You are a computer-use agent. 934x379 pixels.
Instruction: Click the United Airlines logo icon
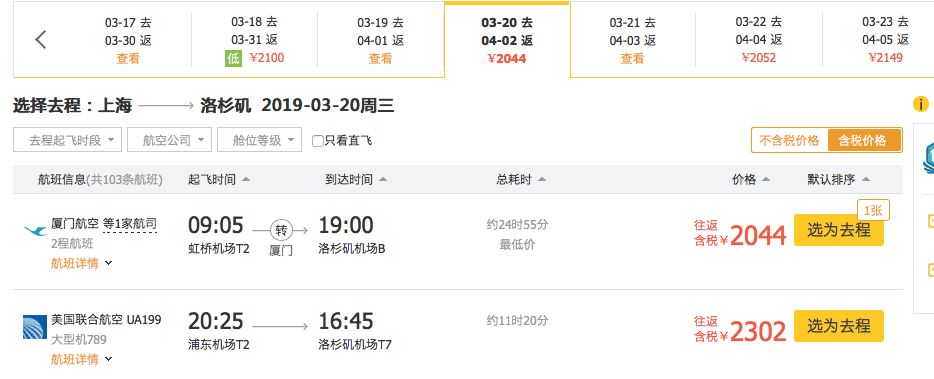click(35, 327)
